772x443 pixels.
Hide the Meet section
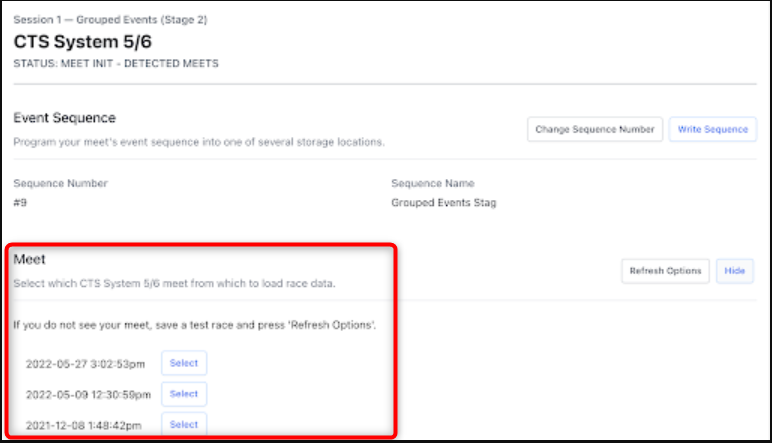pos(735,271)
